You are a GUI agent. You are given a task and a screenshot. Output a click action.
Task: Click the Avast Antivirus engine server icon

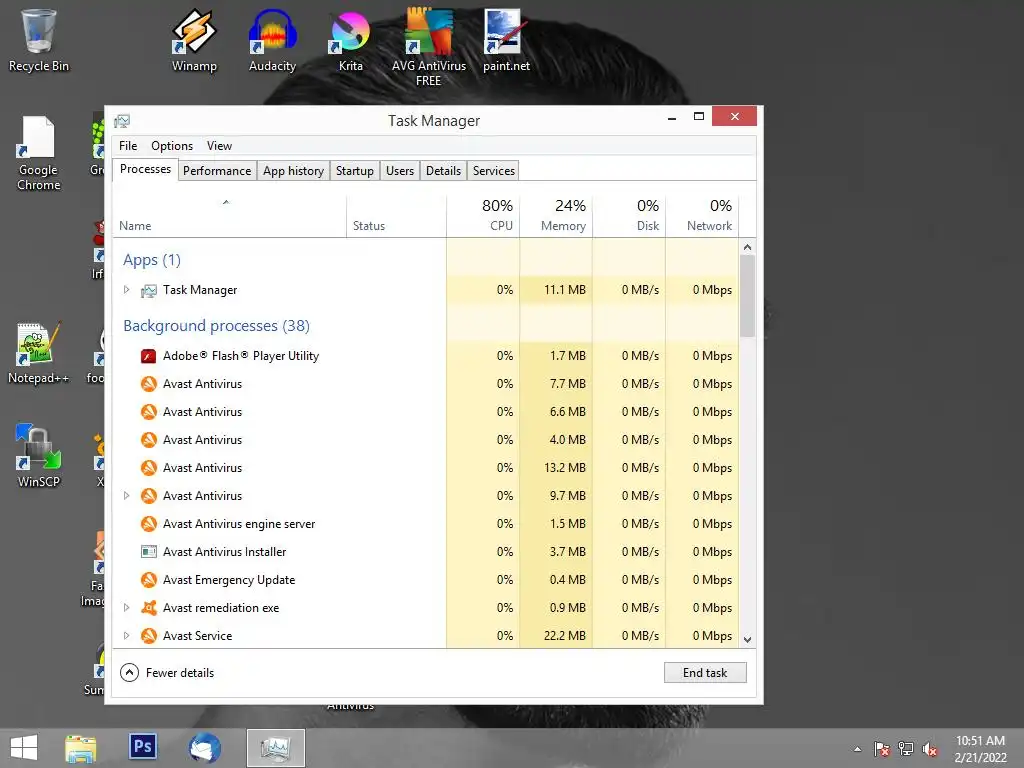point(148,524)
